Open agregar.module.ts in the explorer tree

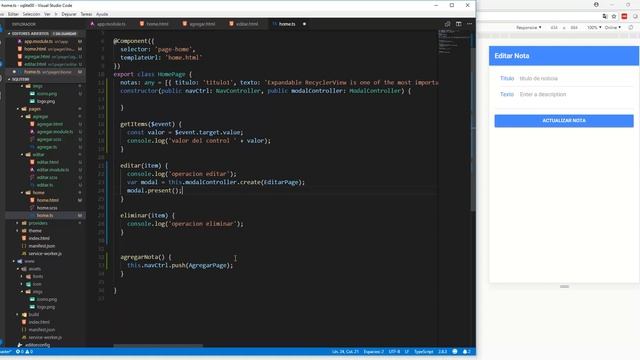point(55,132)
